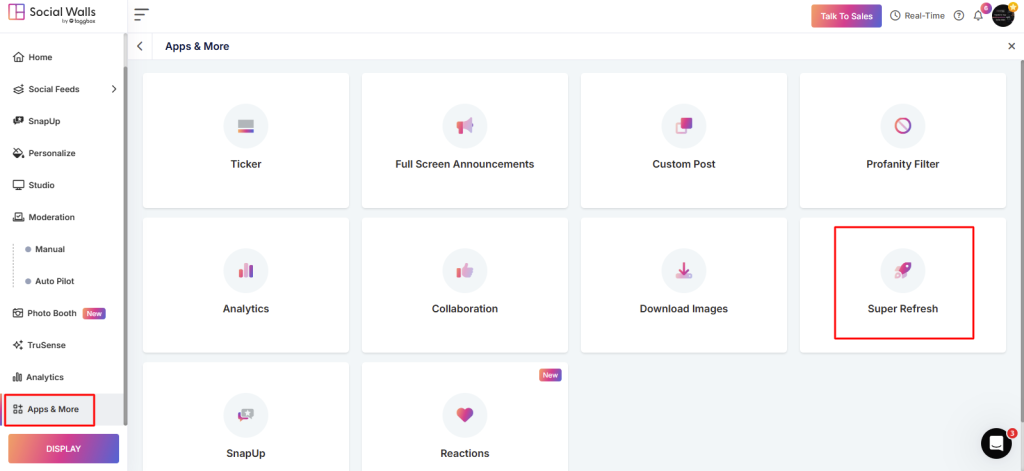
Task: Click the Full Screen Announcements megaphone icon
Action: [x=465, y=126]
